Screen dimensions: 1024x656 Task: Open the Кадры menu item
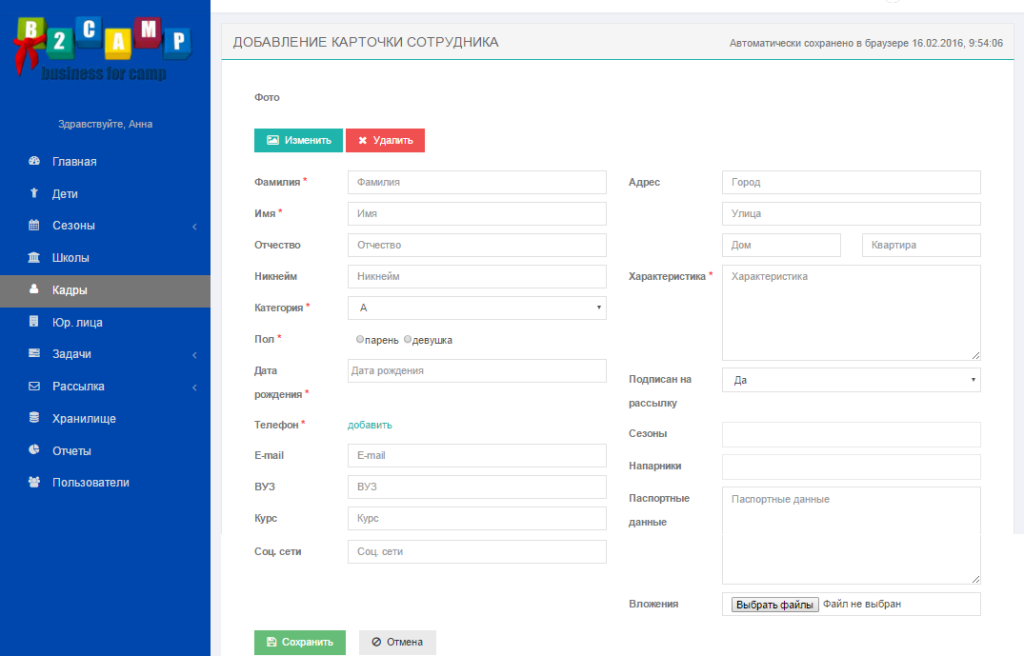70,290
